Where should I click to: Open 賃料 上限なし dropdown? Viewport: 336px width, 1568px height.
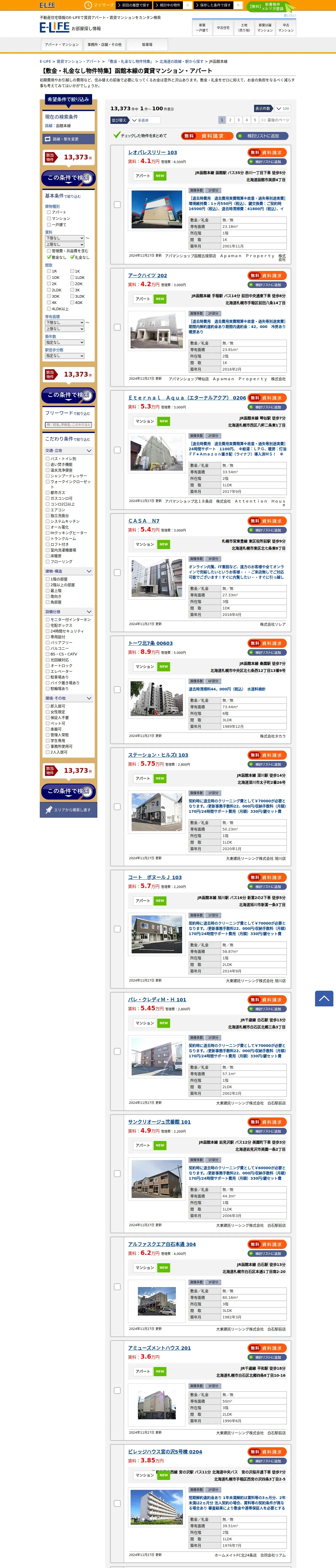pos(65,245)
